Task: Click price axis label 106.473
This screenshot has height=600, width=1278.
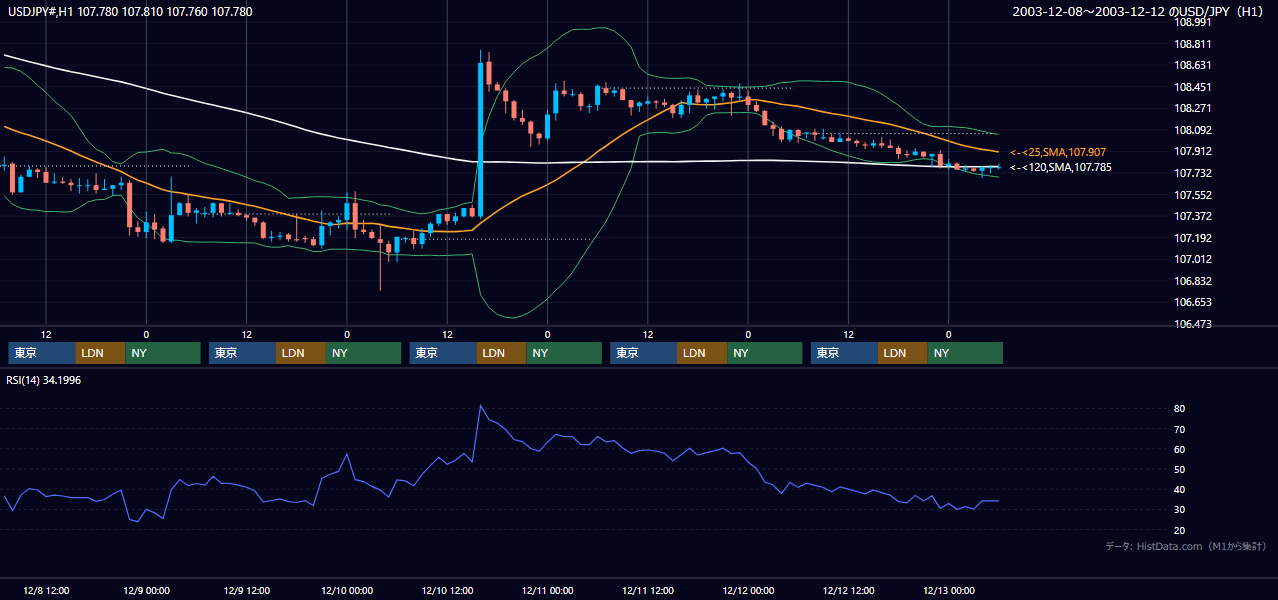Action: [x=1193, y=324]
